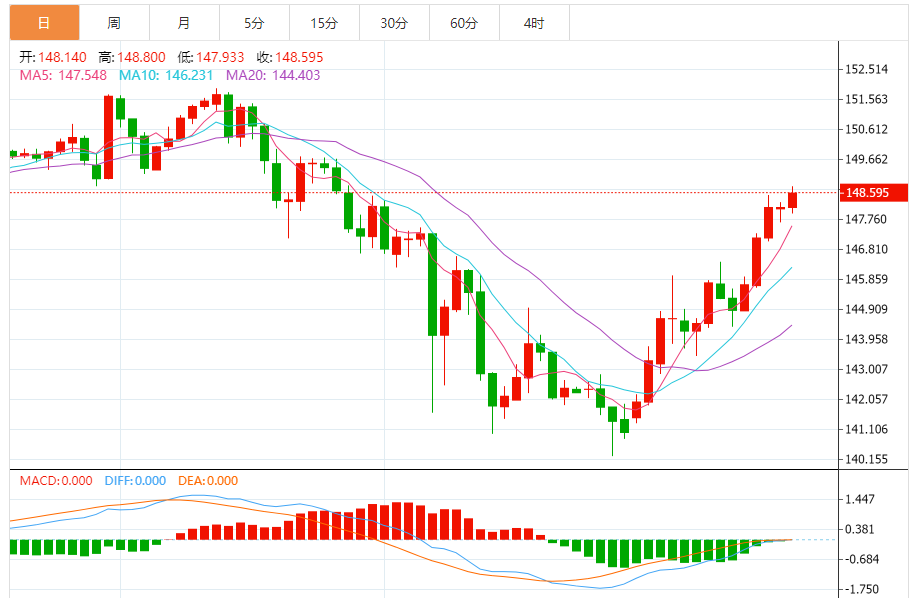Click the DEA:0.000 indicator label
Image resolution: width=915 pixels, height=598 pixels.
click(208, 481)
